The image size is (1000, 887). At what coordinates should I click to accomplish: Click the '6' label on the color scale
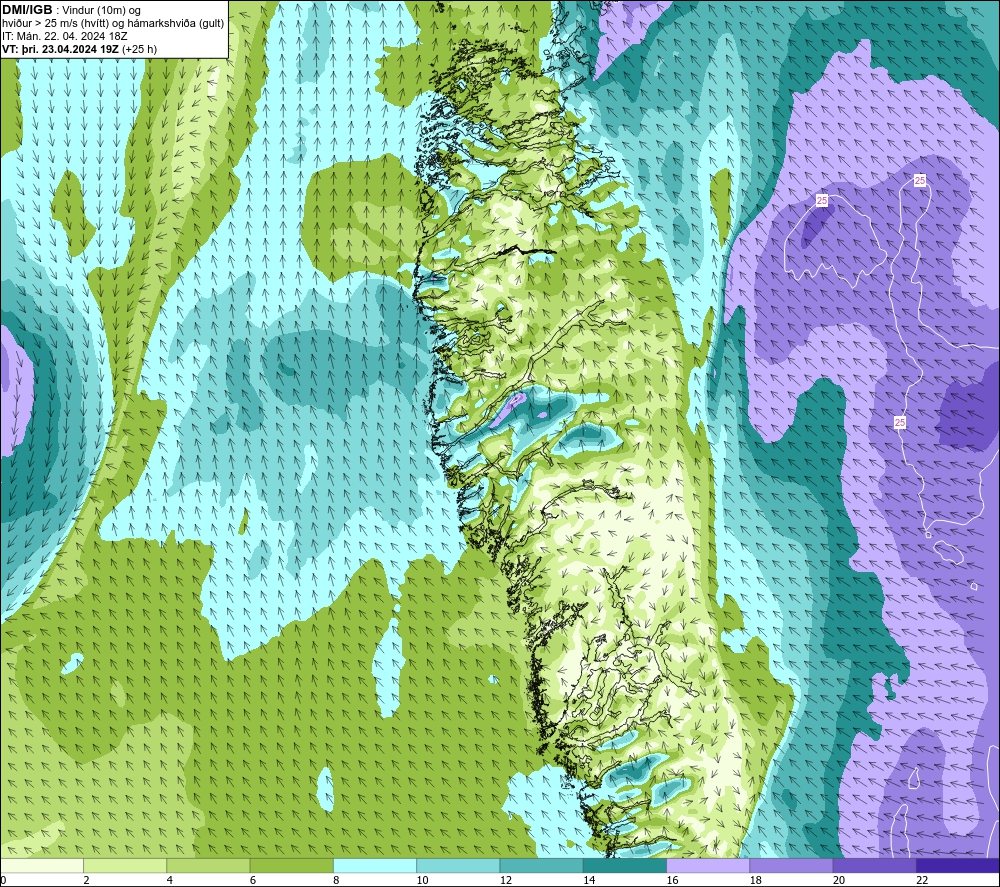point(253,880)
